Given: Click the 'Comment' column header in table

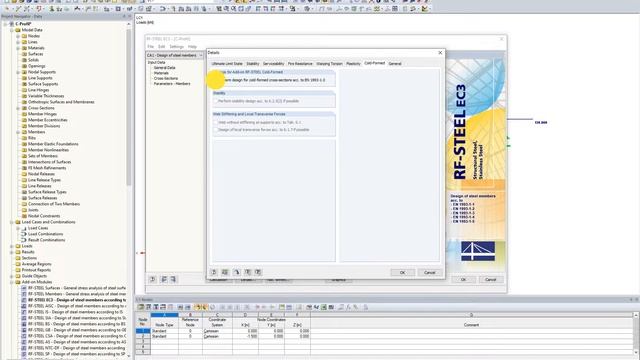Looking at the screenshot, I should pos(471,325).
